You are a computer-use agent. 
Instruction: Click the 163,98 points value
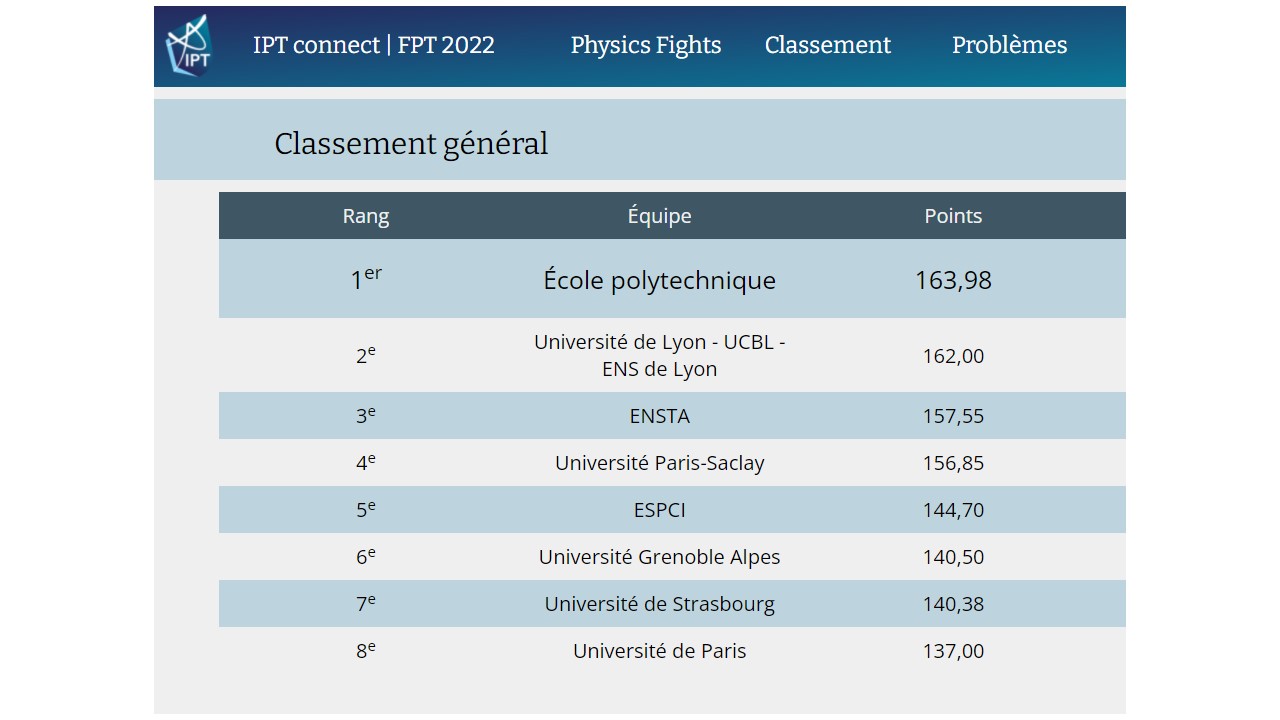tap(953, 280)
